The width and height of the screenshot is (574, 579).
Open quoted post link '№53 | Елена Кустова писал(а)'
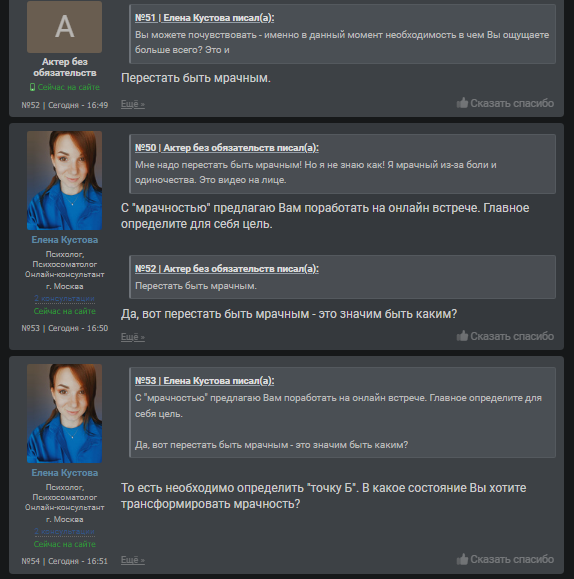pyautogui.click(x=204, y=381)
